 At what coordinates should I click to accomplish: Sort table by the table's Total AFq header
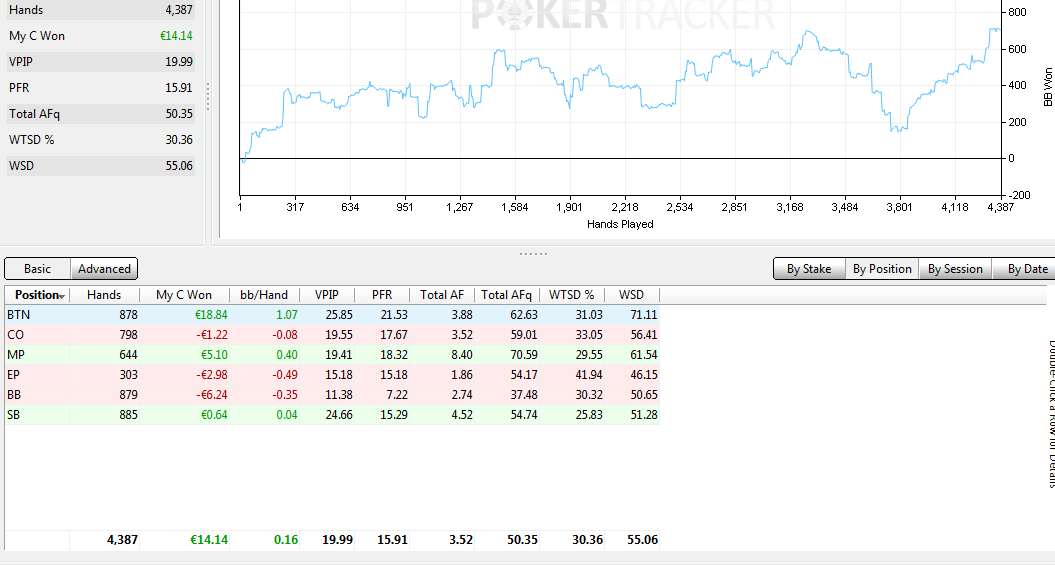click(x=507, y=295)
